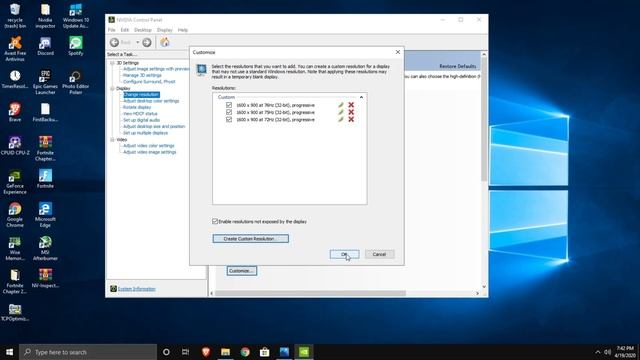Screen dimensions: 640x360
Task: Select Adjust image settings with preview
Action: [x=156, y=69]
